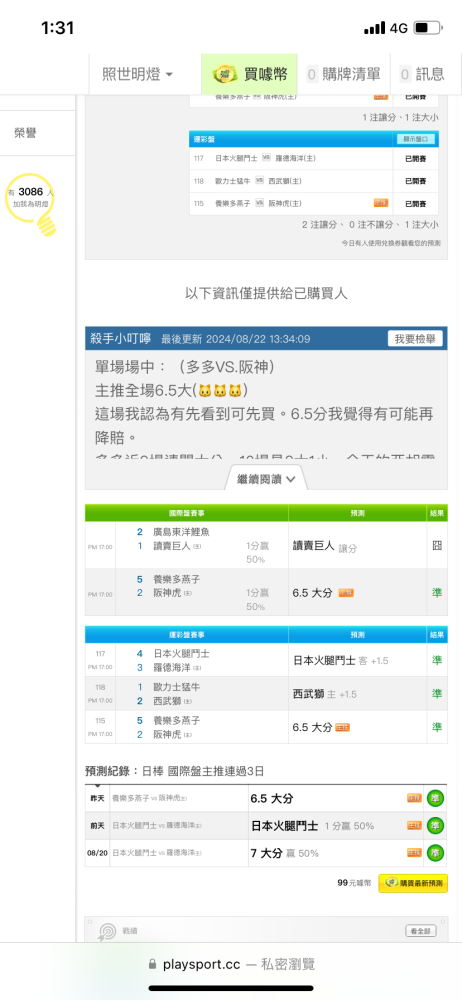This screenshot has height=1000, width=462.
Task: Tap the target icon beside 戰績
Action: coord(105,931)
